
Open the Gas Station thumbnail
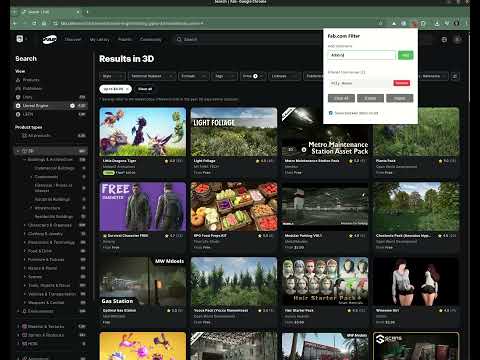[143, 281]
